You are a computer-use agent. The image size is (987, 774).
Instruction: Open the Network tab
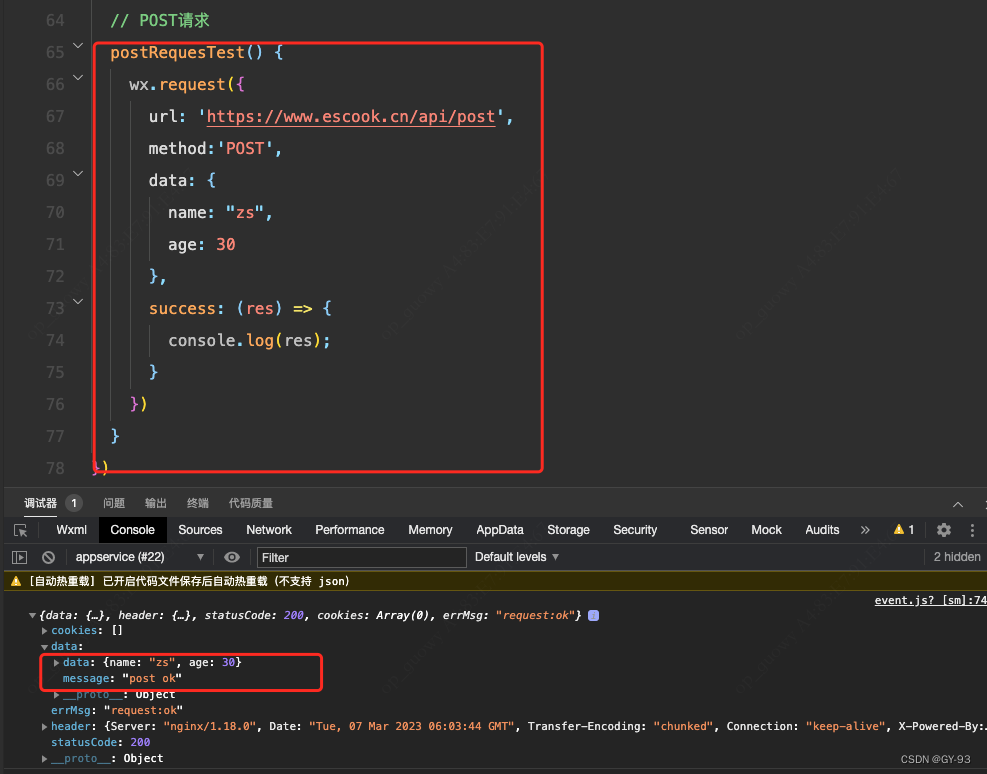[269, 530]
